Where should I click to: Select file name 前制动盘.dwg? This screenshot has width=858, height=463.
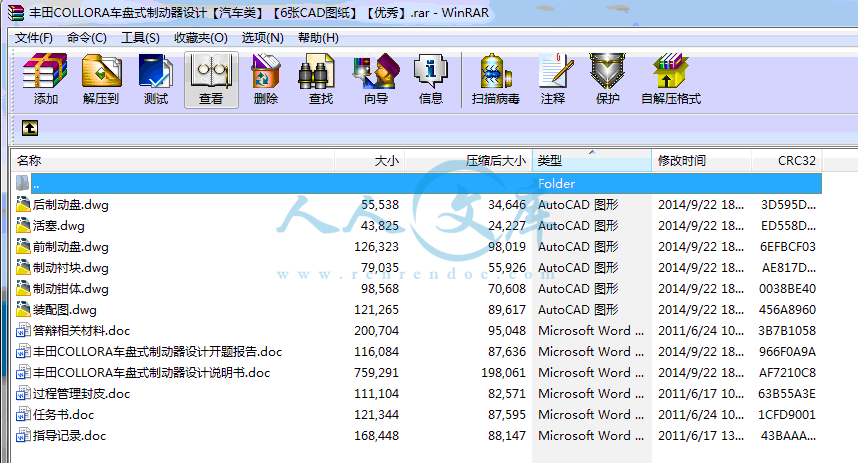click(71, 246)
